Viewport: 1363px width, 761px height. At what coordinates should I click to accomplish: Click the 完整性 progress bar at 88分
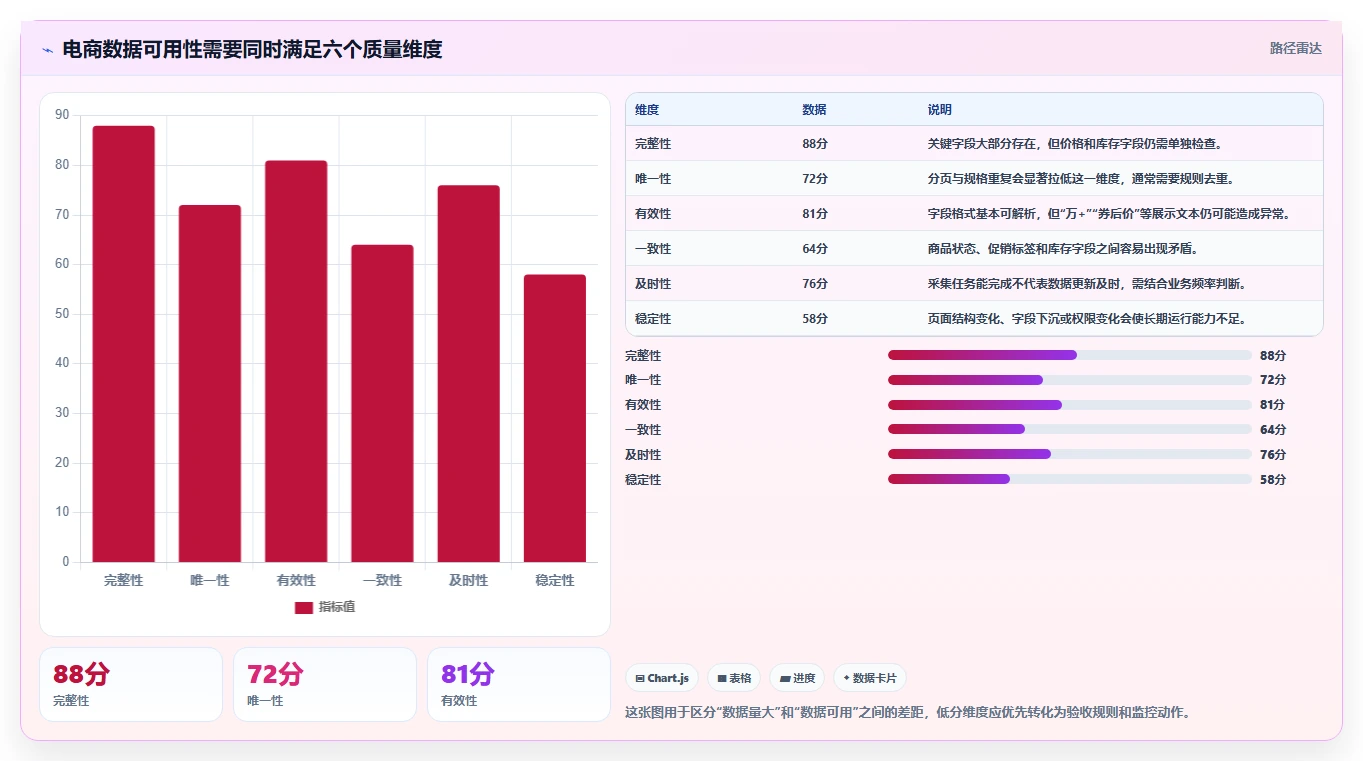[1070, 355]
